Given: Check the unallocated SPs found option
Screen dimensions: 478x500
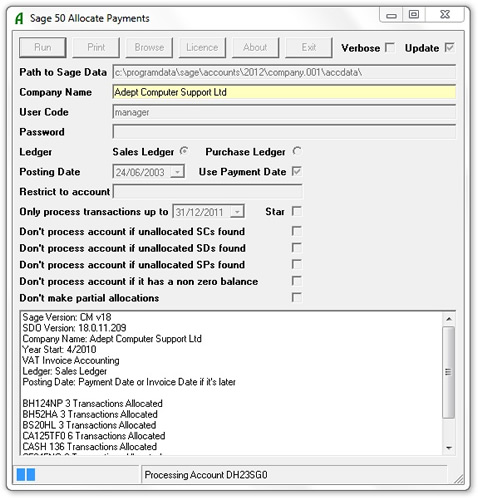Looking at the screenshot, I should [x=296, y=264].
